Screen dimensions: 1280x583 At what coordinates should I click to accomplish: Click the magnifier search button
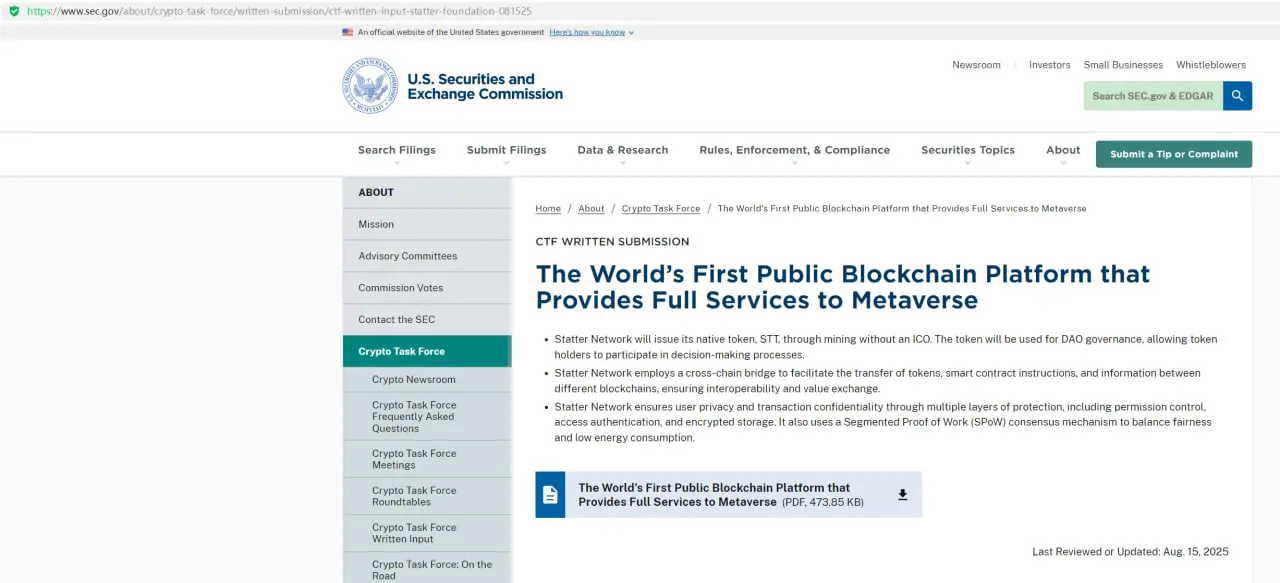click(1237, 96)
